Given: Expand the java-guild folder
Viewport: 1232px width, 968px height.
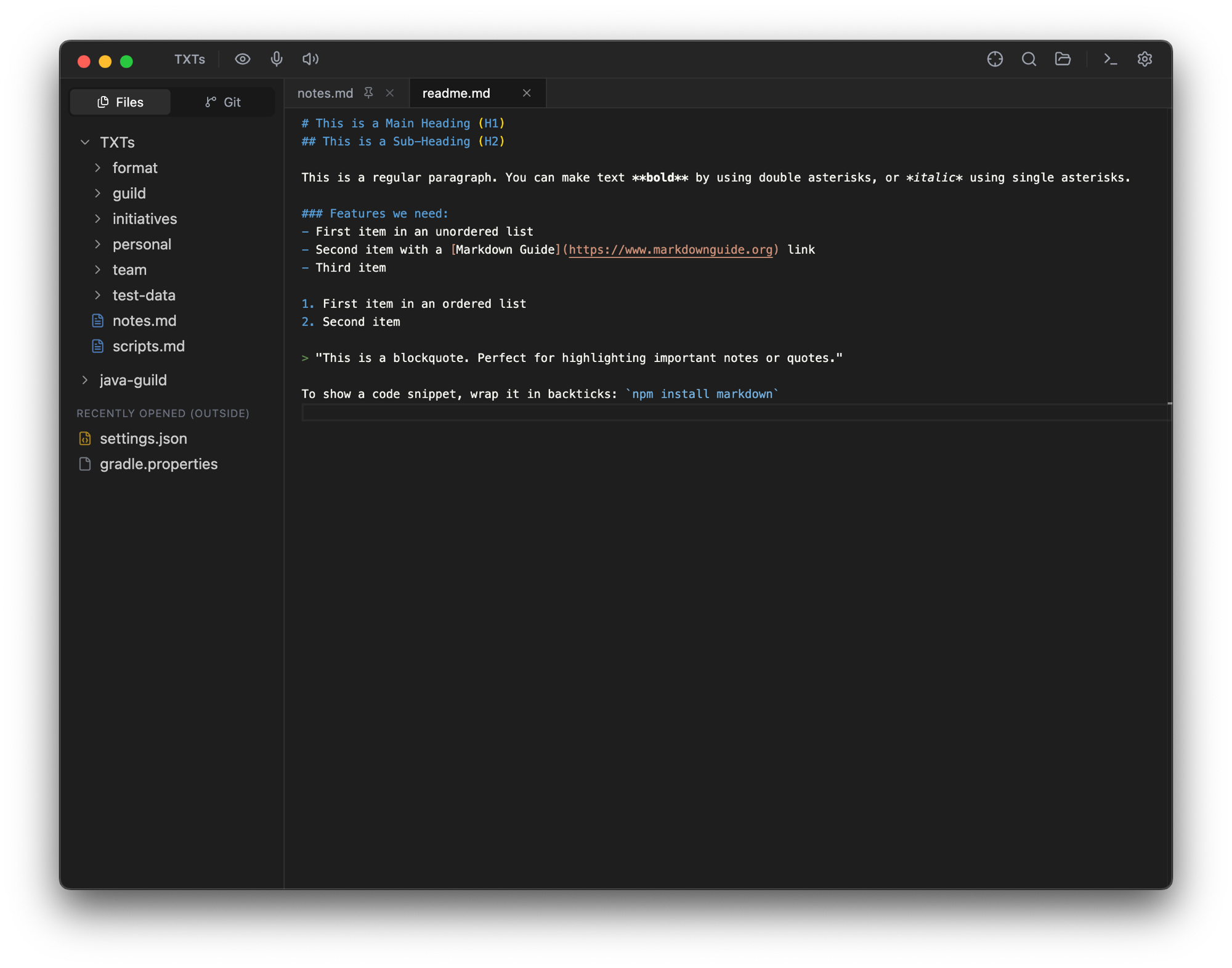Looking at the screenshot, I should 85,381.
